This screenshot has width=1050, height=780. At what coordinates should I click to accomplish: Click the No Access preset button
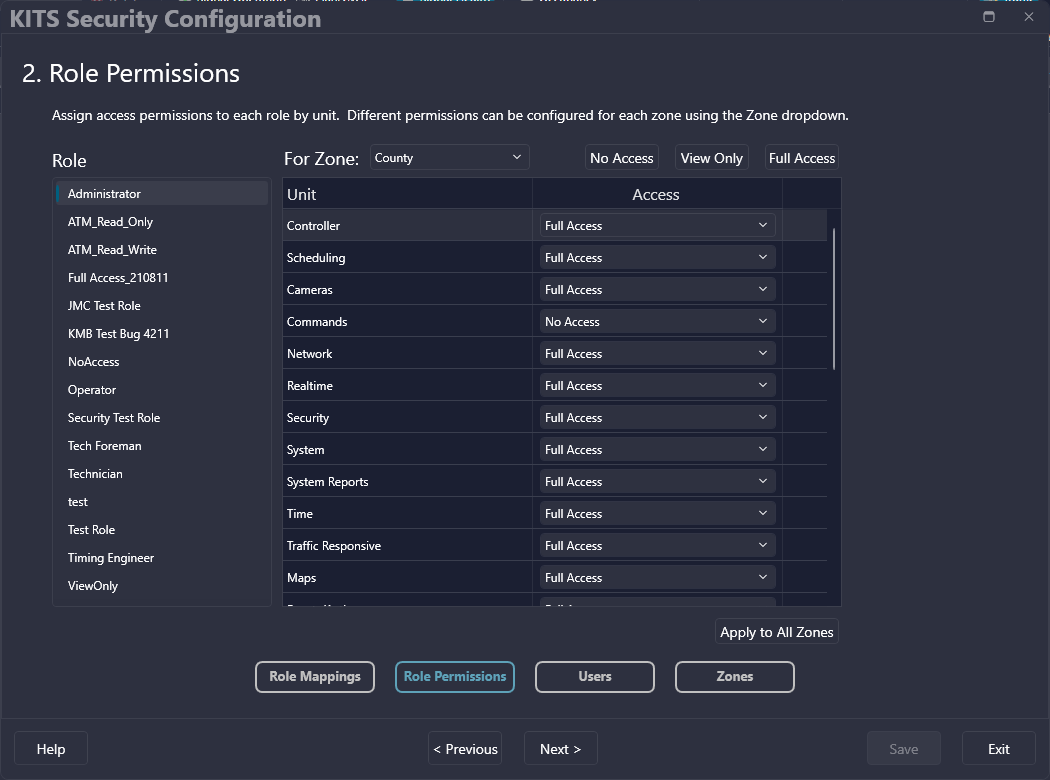tap(621, 158)
